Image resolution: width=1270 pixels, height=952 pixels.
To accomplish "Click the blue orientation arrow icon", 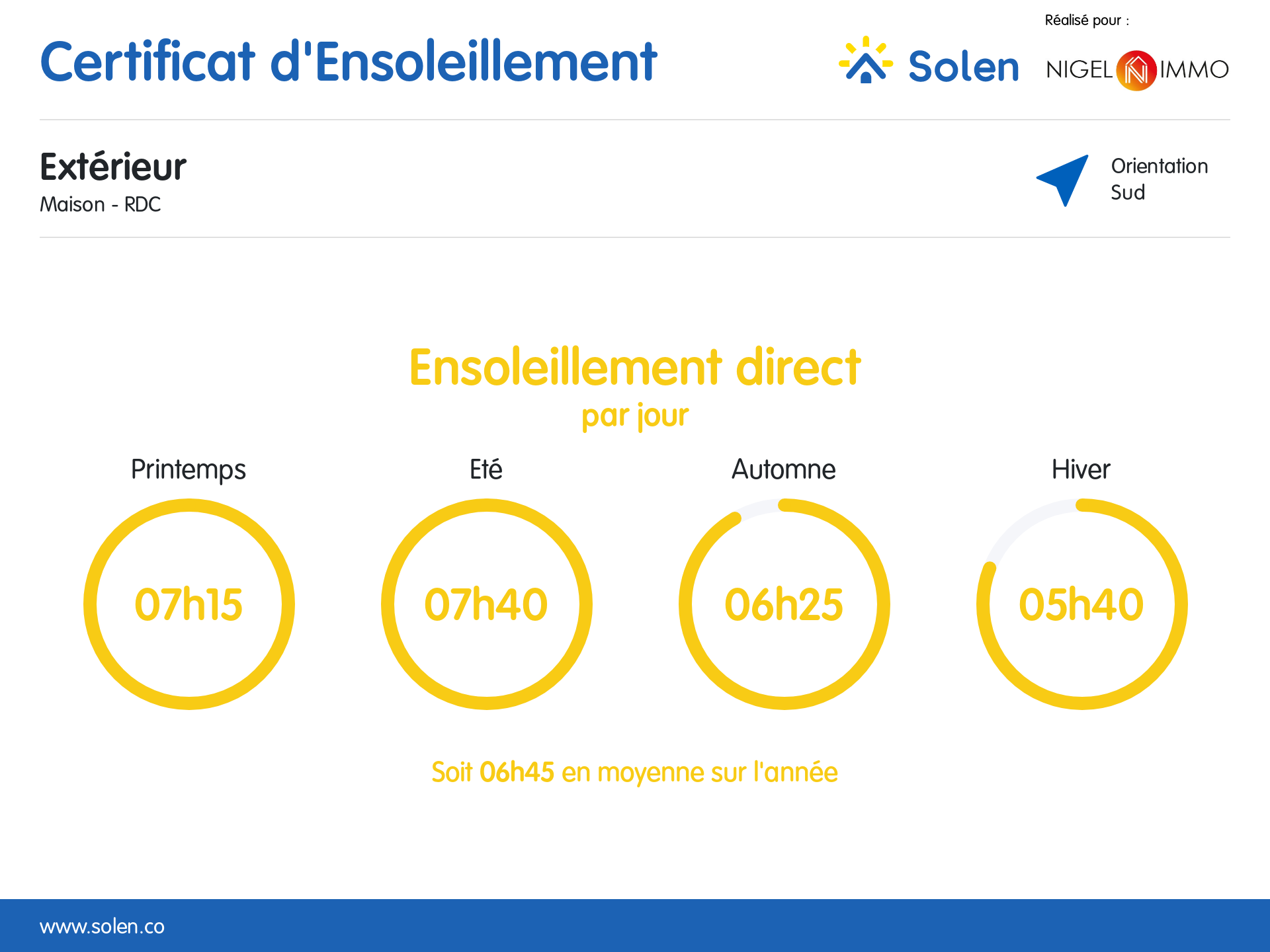I will [1064, 179].
